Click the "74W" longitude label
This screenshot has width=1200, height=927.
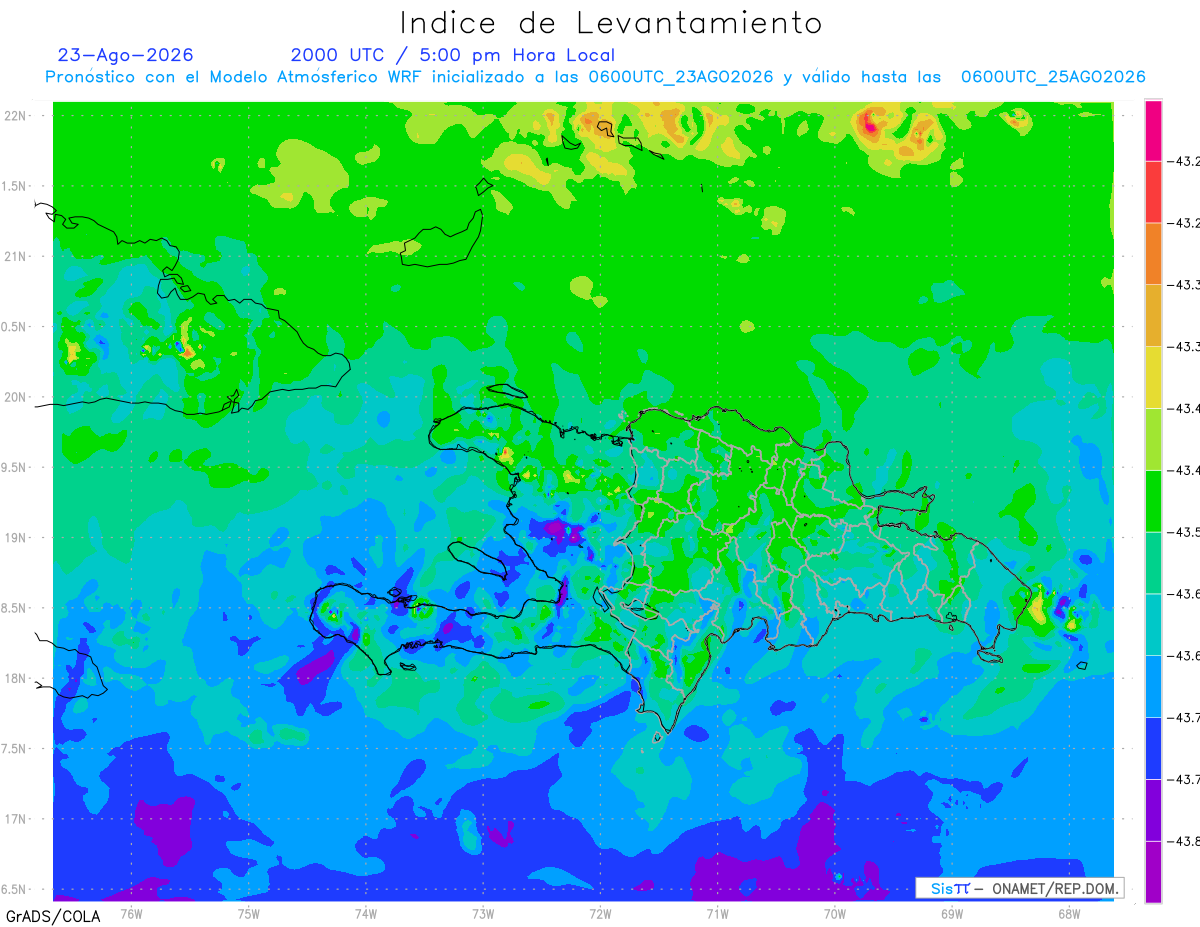[x=365, y=914]
